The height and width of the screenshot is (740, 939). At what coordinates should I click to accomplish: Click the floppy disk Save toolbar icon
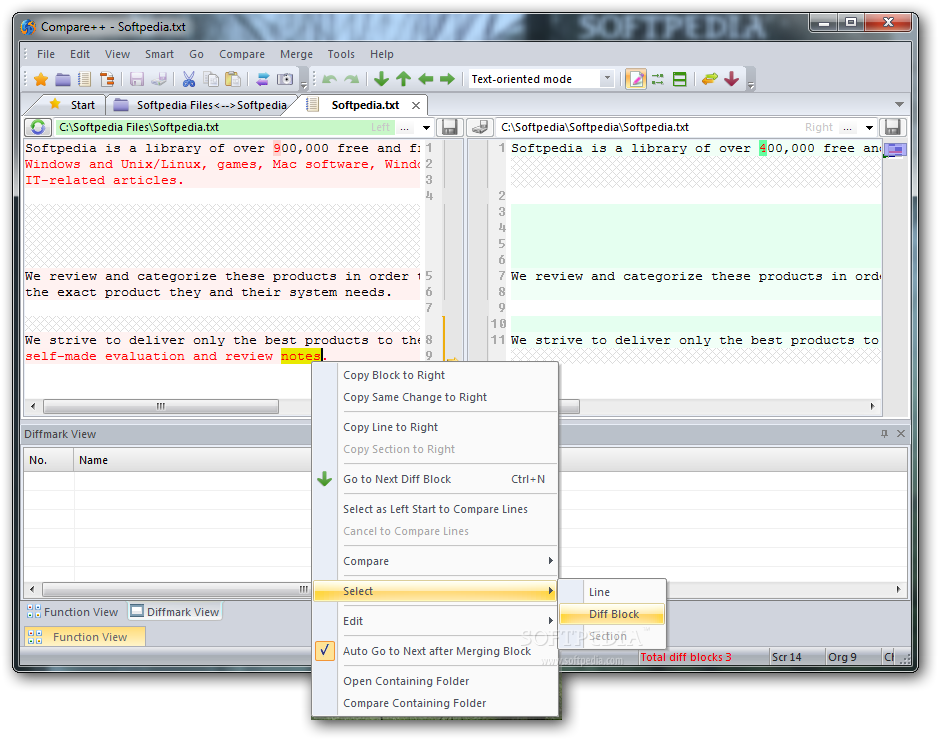[x=137, y=79]
